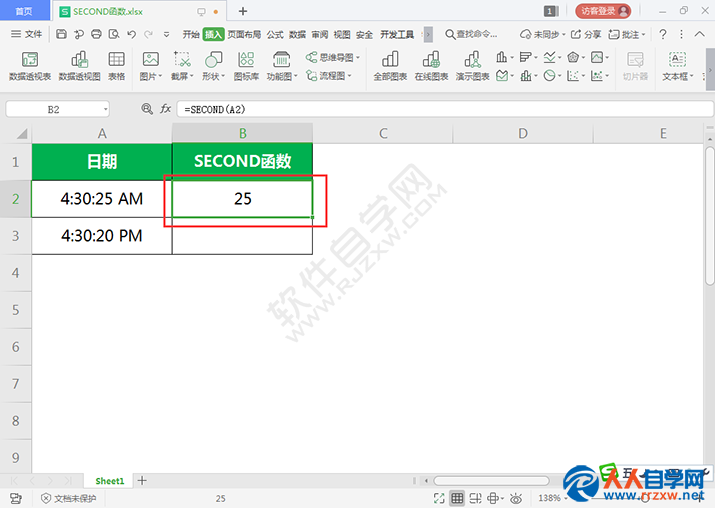Open online charts (在线图表)
Screen dimensions: 715x508
tap(431, 66)
